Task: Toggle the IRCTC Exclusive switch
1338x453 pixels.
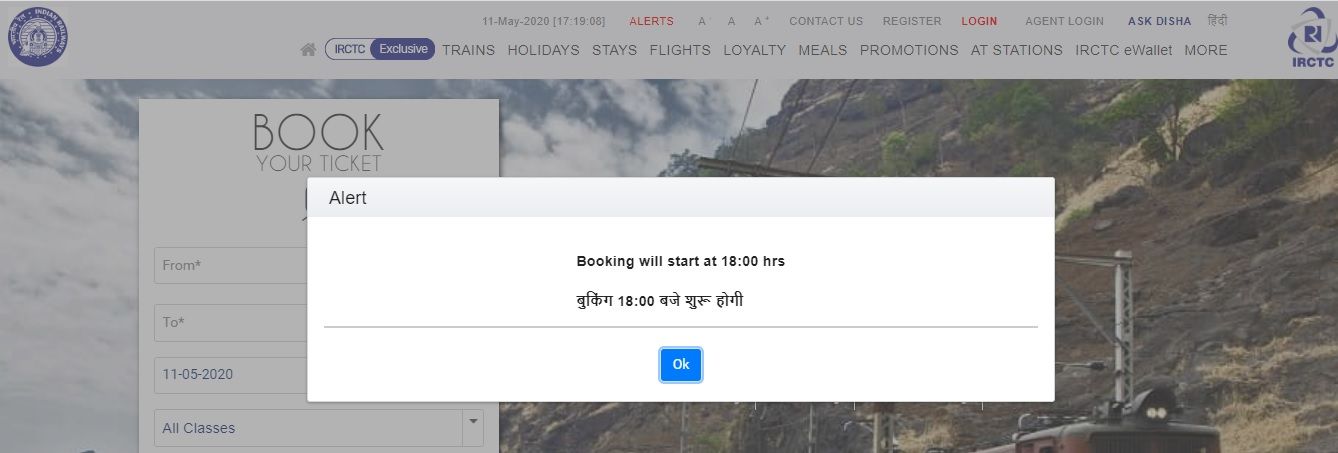Action: coord(380,49)
